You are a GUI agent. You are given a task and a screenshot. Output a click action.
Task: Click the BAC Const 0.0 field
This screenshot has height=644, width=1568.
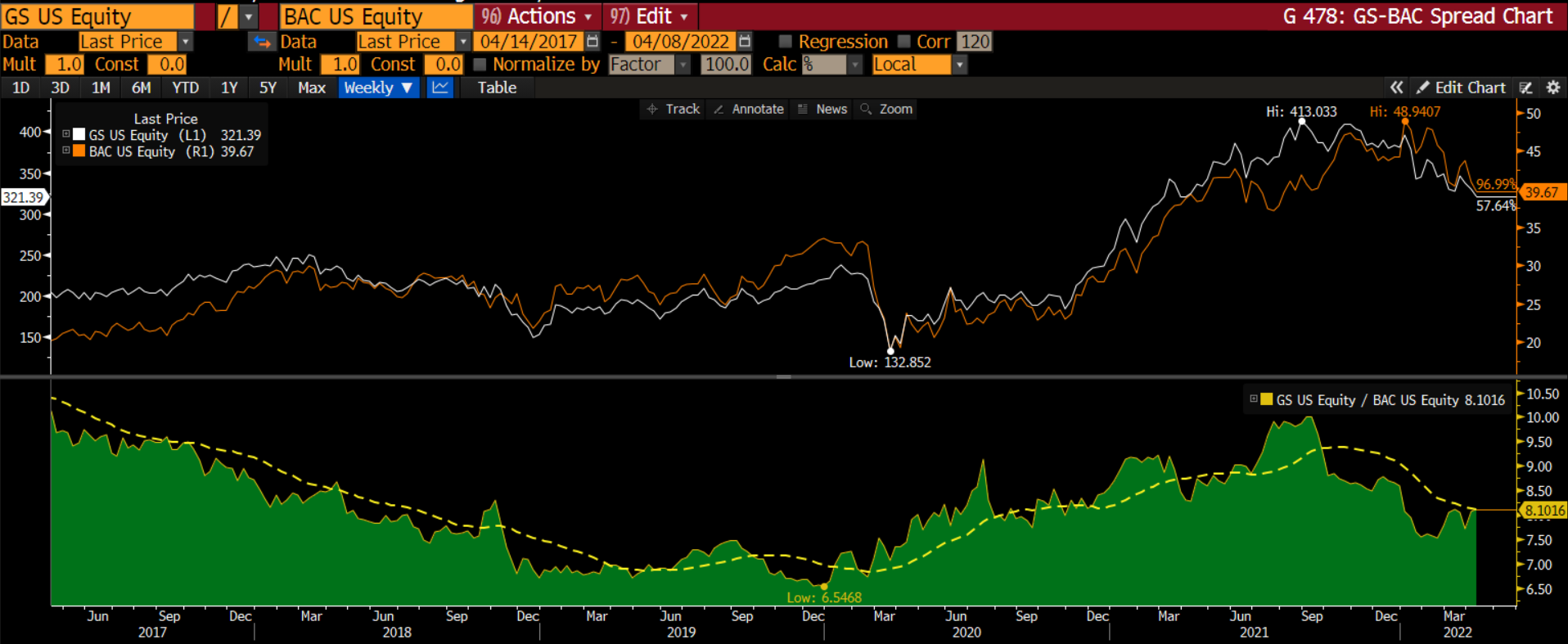pyautogui.click(x=444, y=65)
